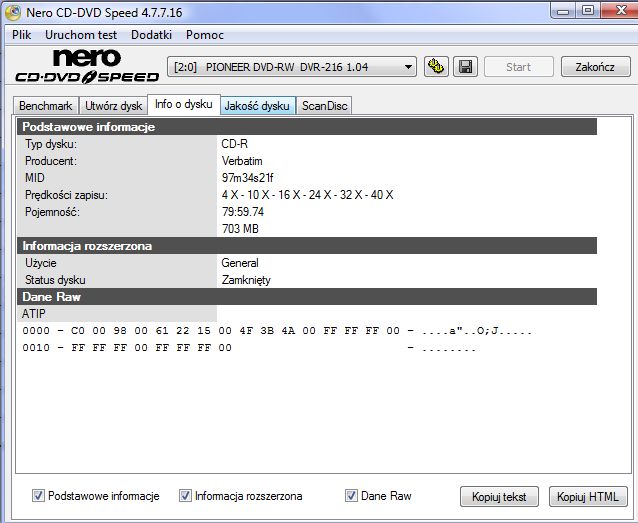The height and width of the screenshot is (523, 638).
Task: Click the MID label
Action: 35,178
